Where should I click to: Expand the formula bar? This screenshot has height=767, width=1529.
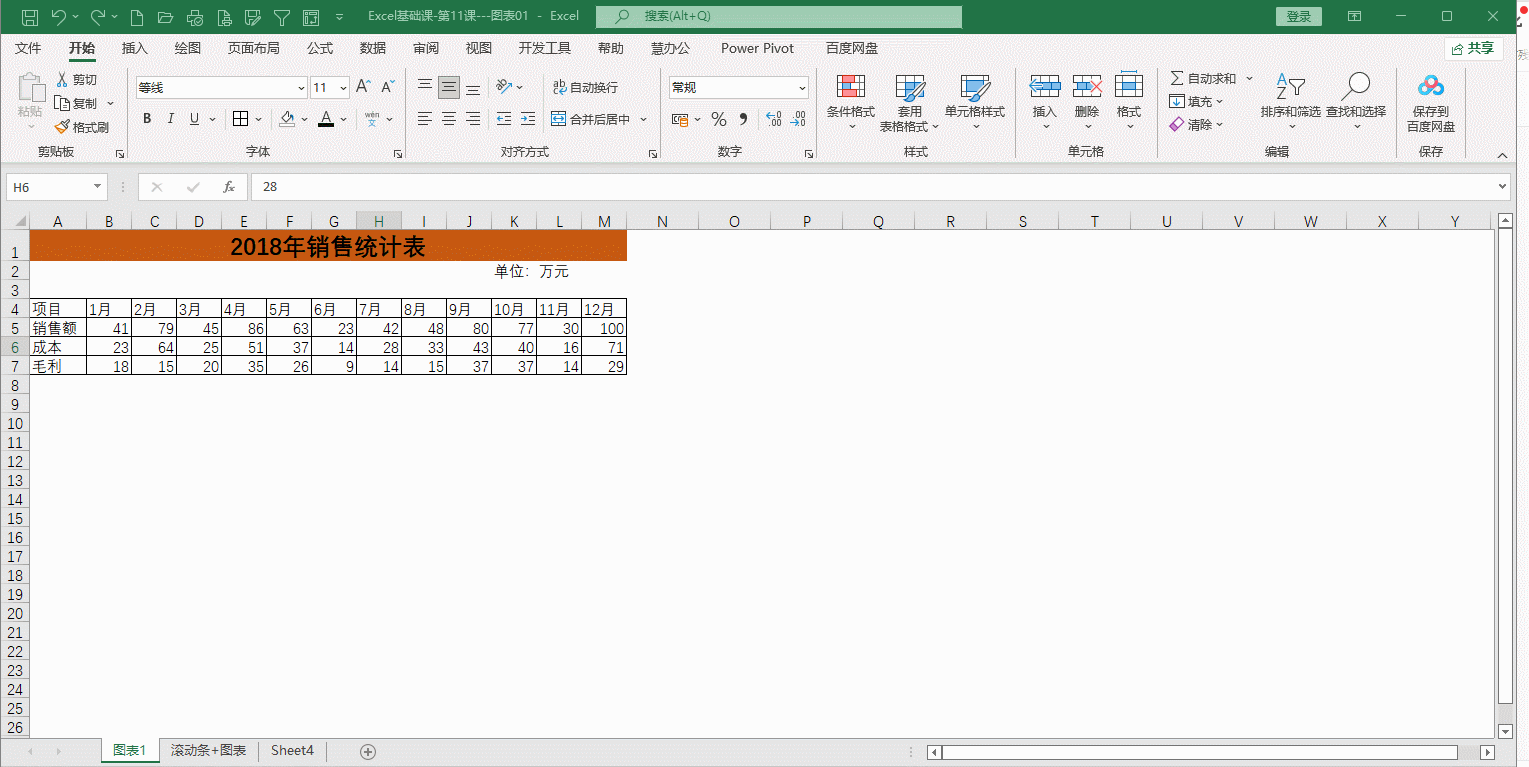click(x=1501, y=187)
